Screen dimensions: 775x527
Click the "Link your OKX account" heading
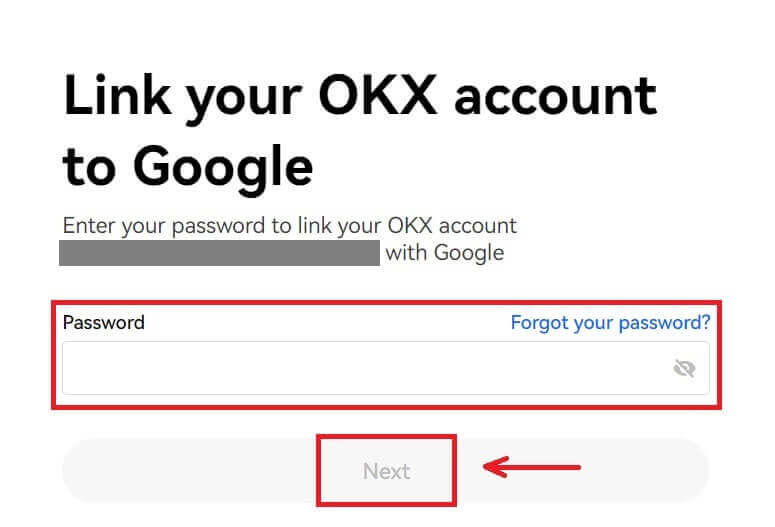point(360,98)
